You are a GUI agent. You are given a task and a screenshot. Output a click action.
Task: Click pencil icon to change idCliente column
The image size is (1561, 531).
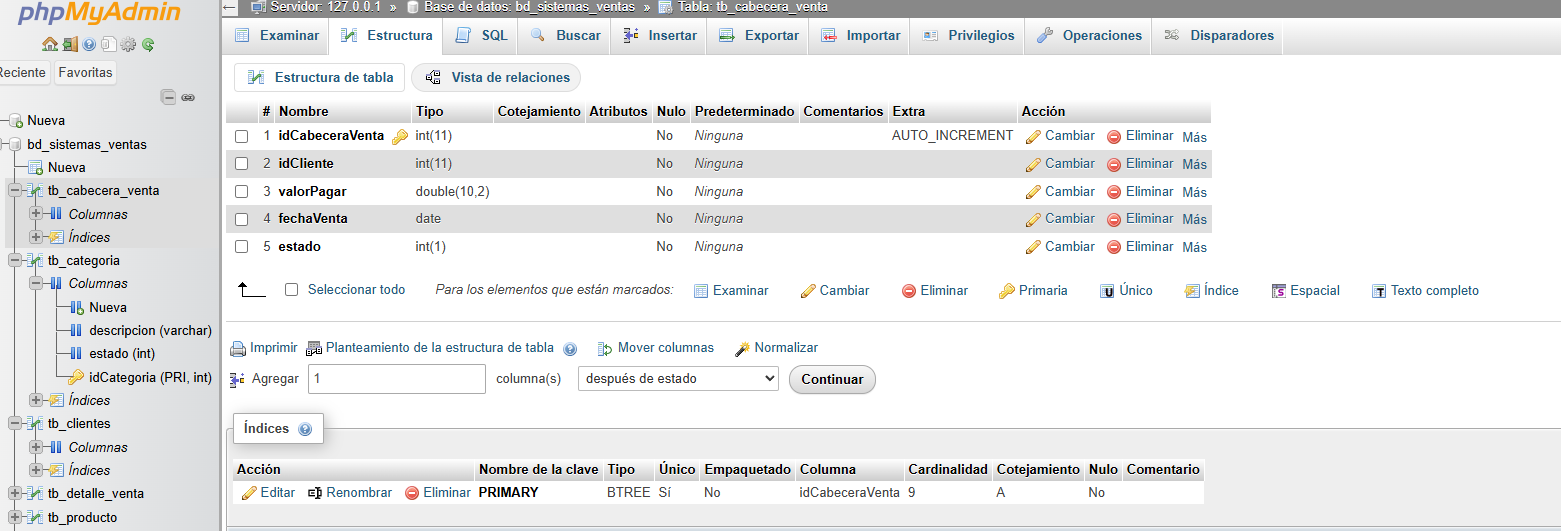click(1033, 164)
